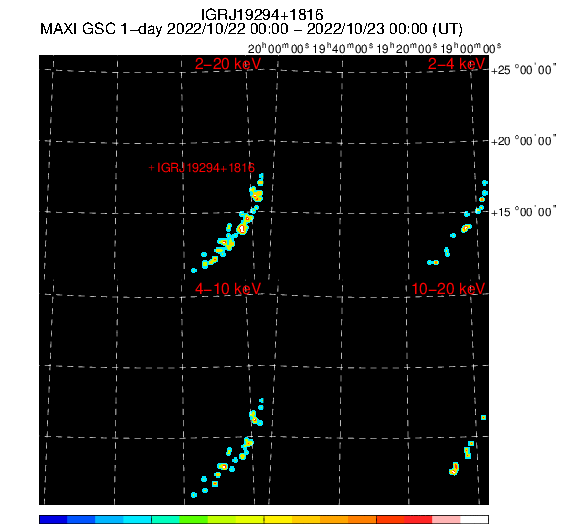Click the red segment of colorbar
This screenshot has height=525, width=570.
[x=418, y=519]
